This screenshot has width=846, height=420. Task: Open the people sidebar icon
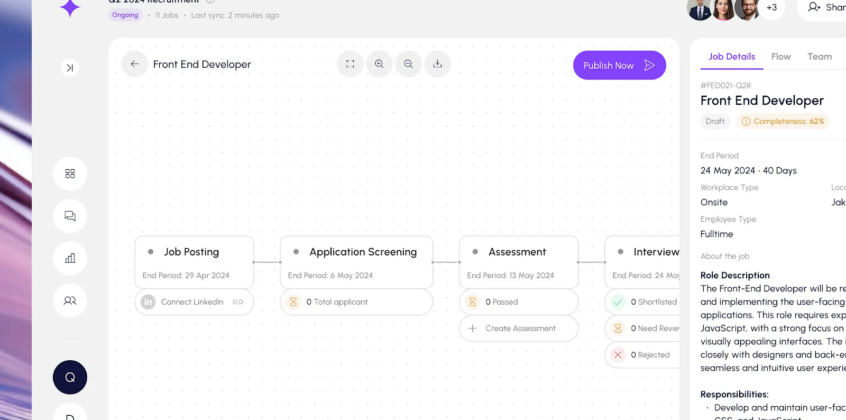70,300
